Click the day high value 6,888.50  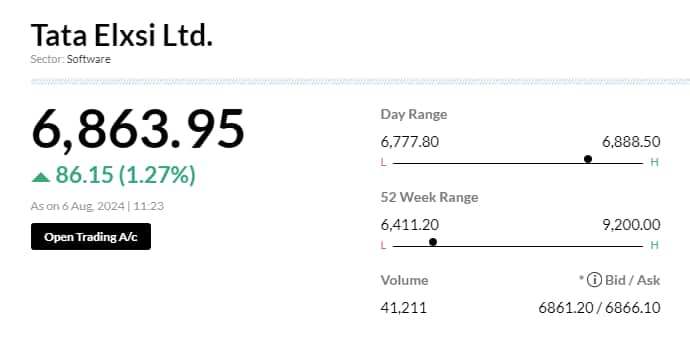[631, 142]
